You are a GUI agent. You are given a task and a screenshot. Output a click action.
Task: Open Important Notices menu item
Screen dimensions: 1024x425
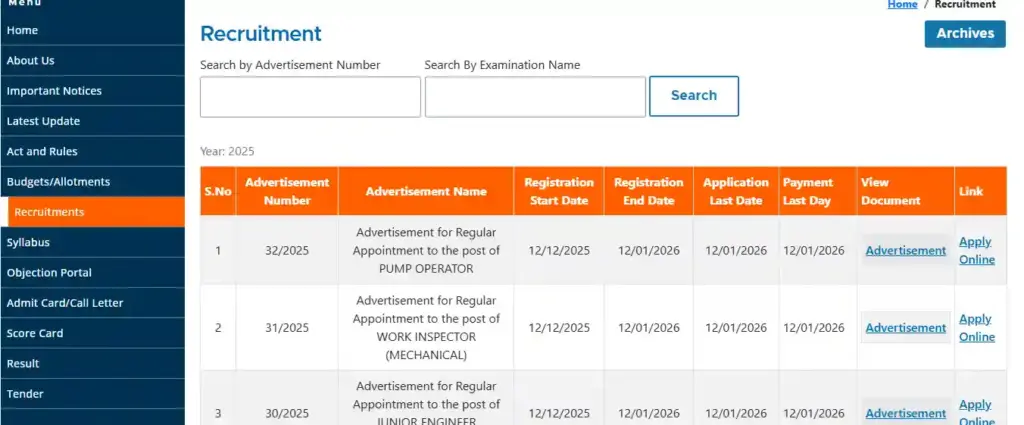click(54, 91)
